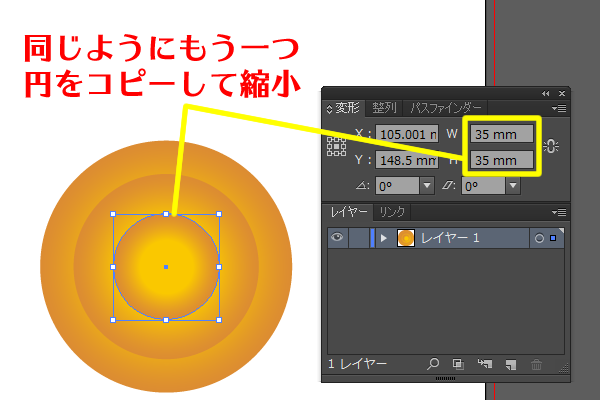Click the target circle for レイヤー 1
600x400 pixels.
(539, 238)
